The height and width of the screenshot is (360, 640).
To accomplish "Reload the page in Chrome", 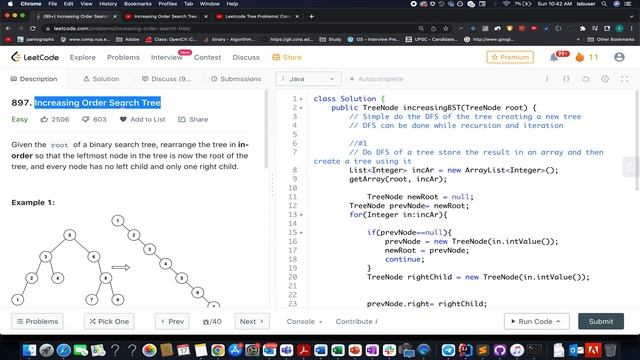I will coord(33,29).
